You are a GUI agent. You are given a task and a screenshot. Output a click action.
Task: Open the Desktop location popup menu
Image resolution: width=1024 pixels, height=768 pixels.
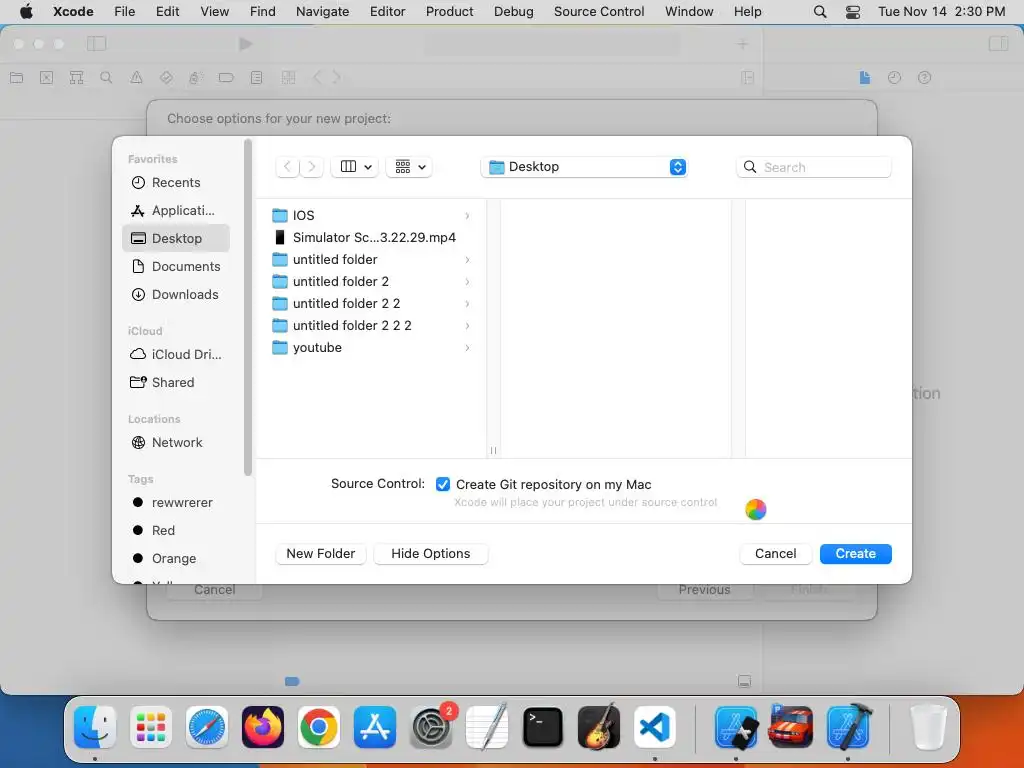(584, 167)
